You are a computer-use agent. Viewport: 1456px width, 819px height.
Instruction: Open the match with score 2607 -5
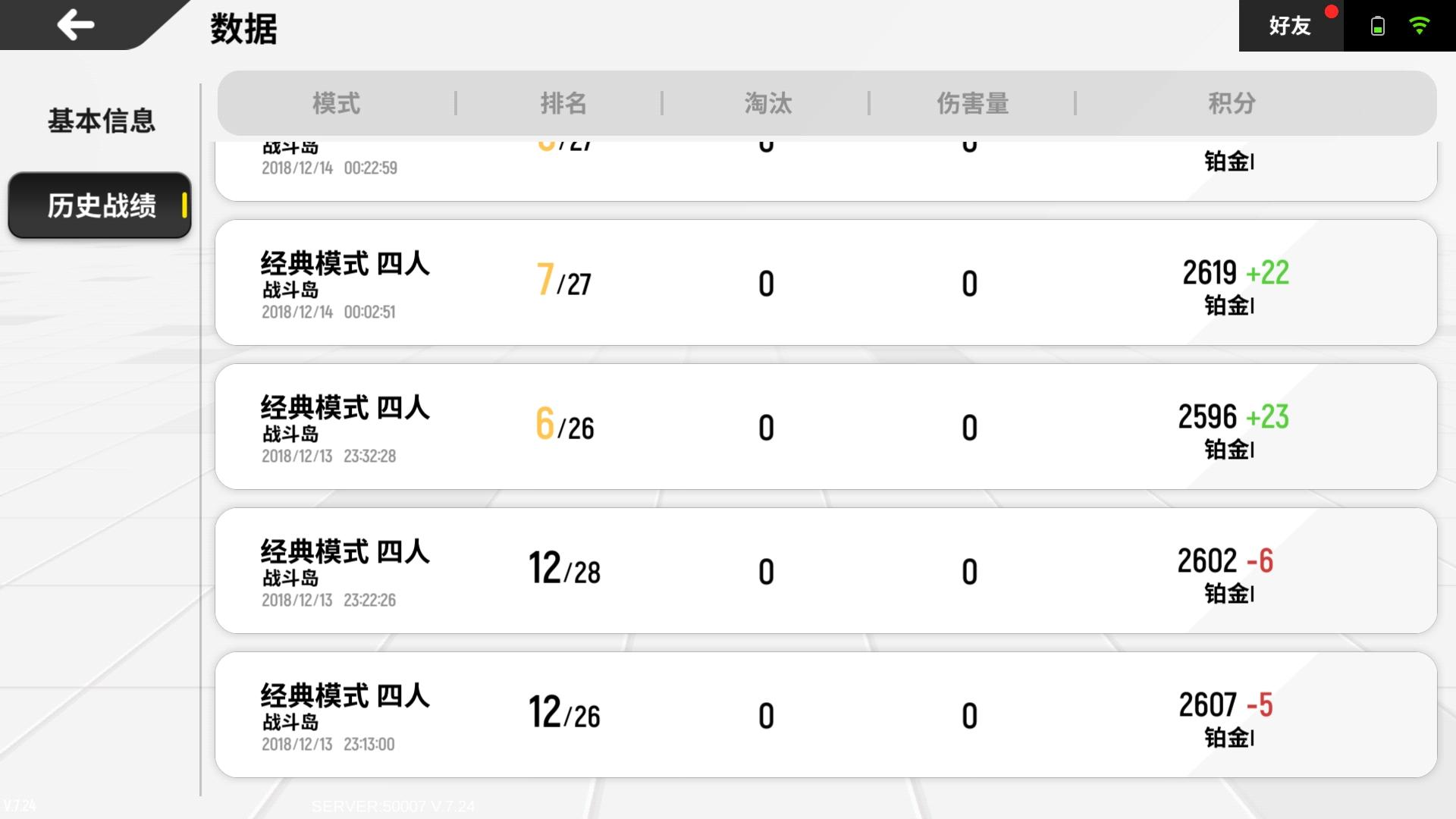(826, 715)
